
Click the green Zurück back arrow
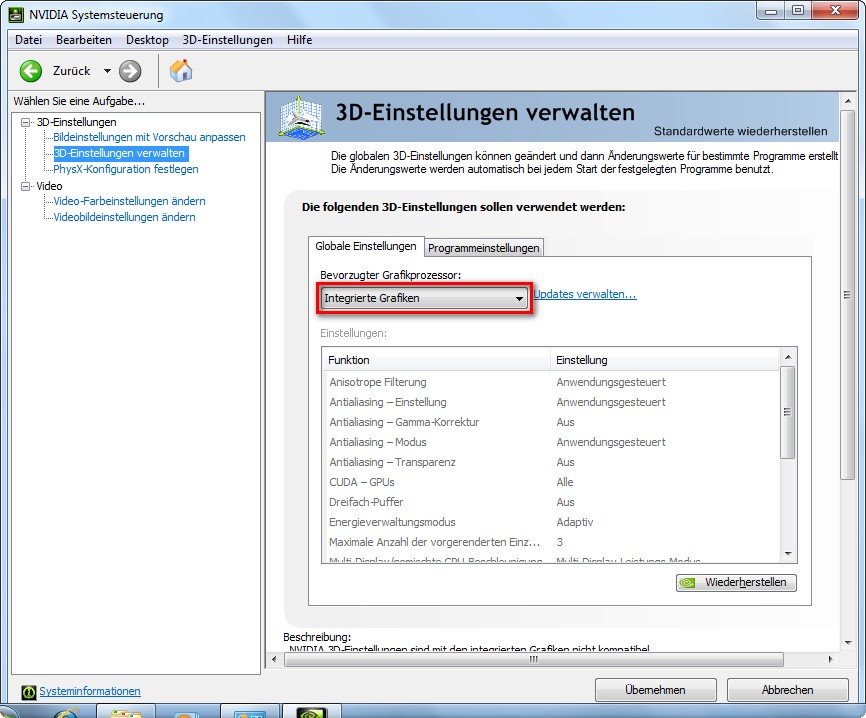[31, 71]
